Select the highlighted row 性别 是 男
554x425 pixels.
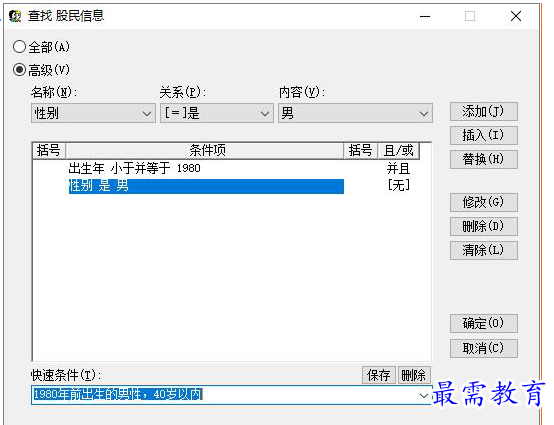[206, 186]
